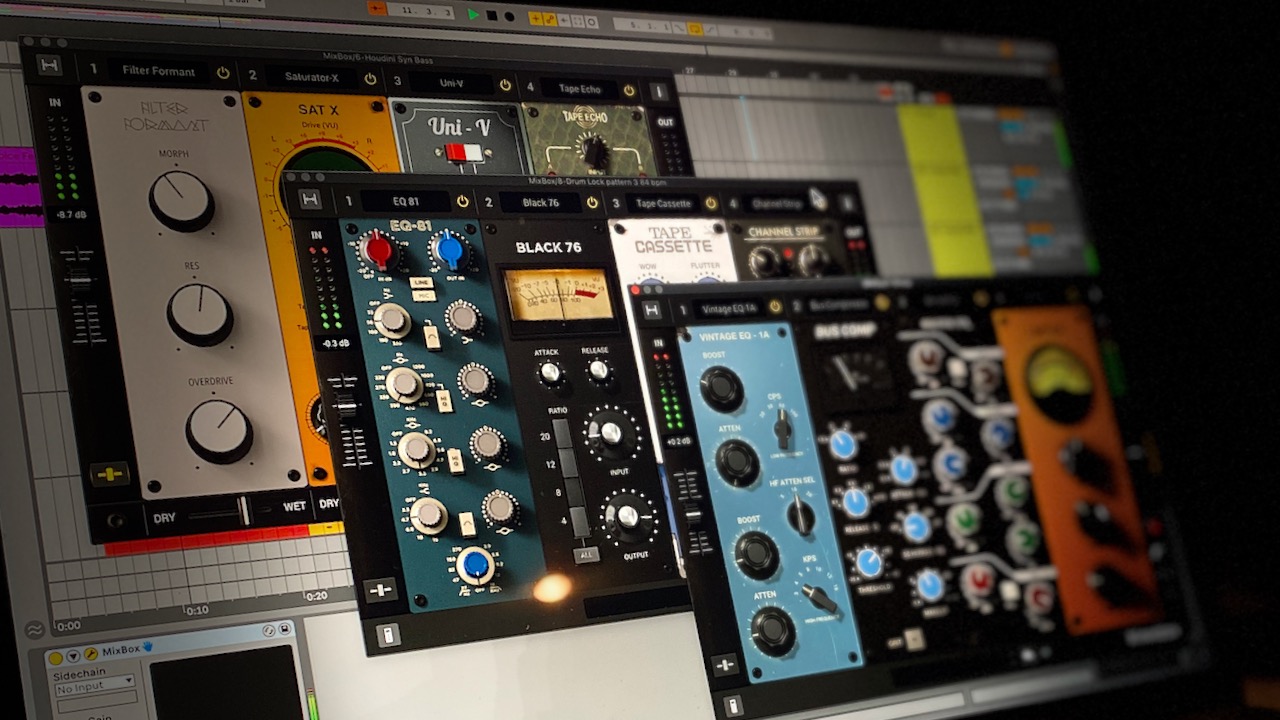Click the yellow add-module button under the Houdini input meter
Screen dimensions: 1280x720
coord(108,475)
